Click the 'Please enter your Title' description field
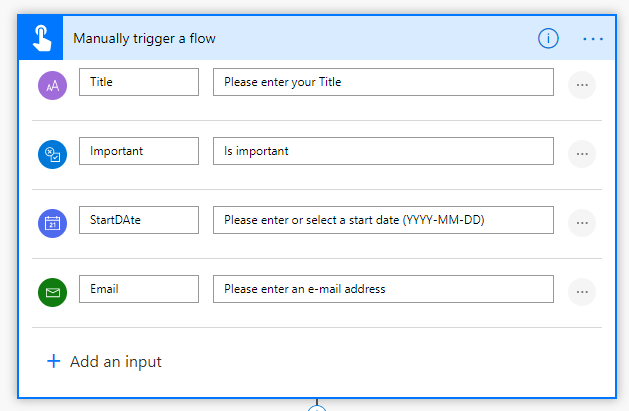Screen dimensions: 629x411 383,82
